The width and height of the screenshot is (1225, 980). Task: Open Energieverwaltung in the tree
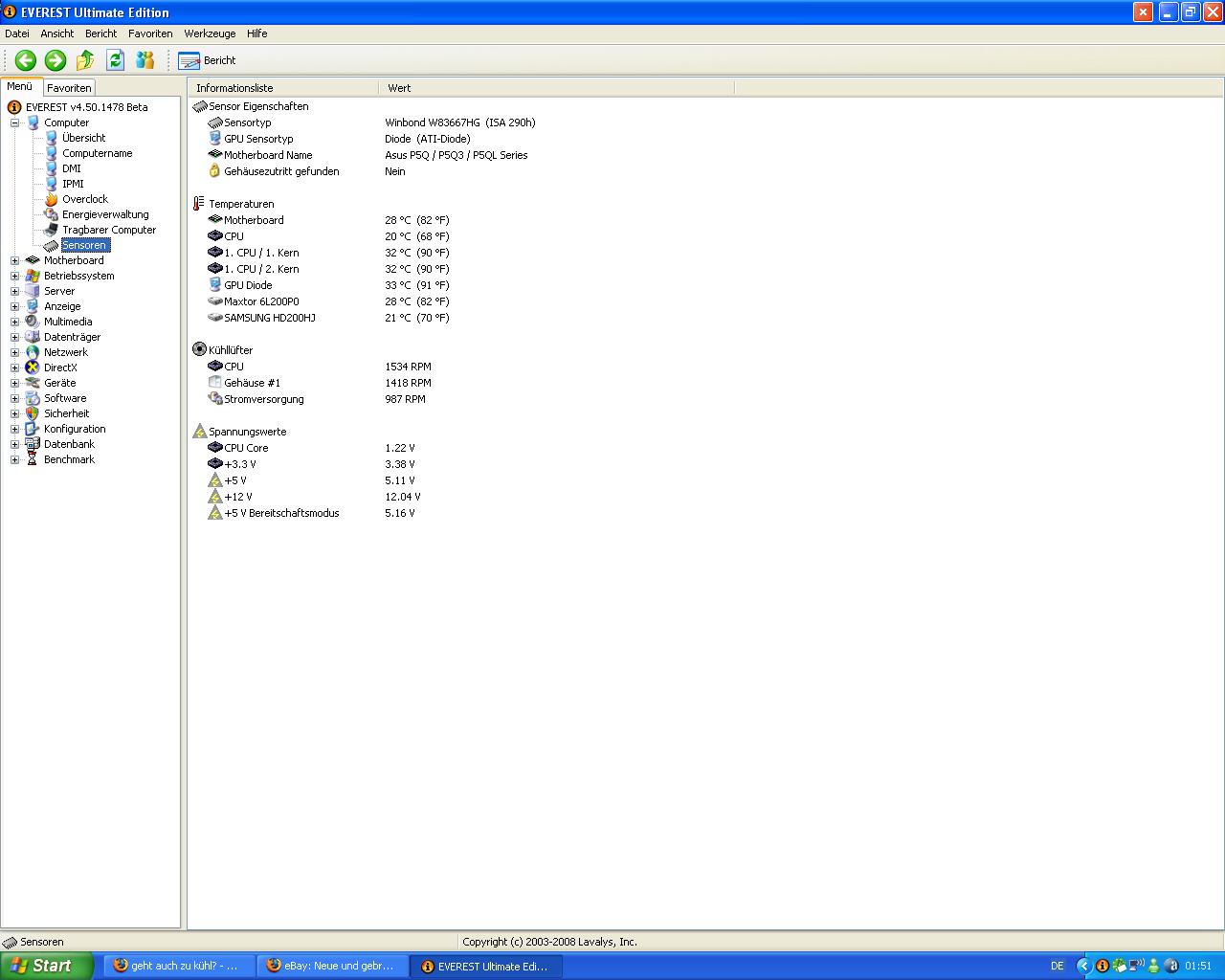[105, 214]
